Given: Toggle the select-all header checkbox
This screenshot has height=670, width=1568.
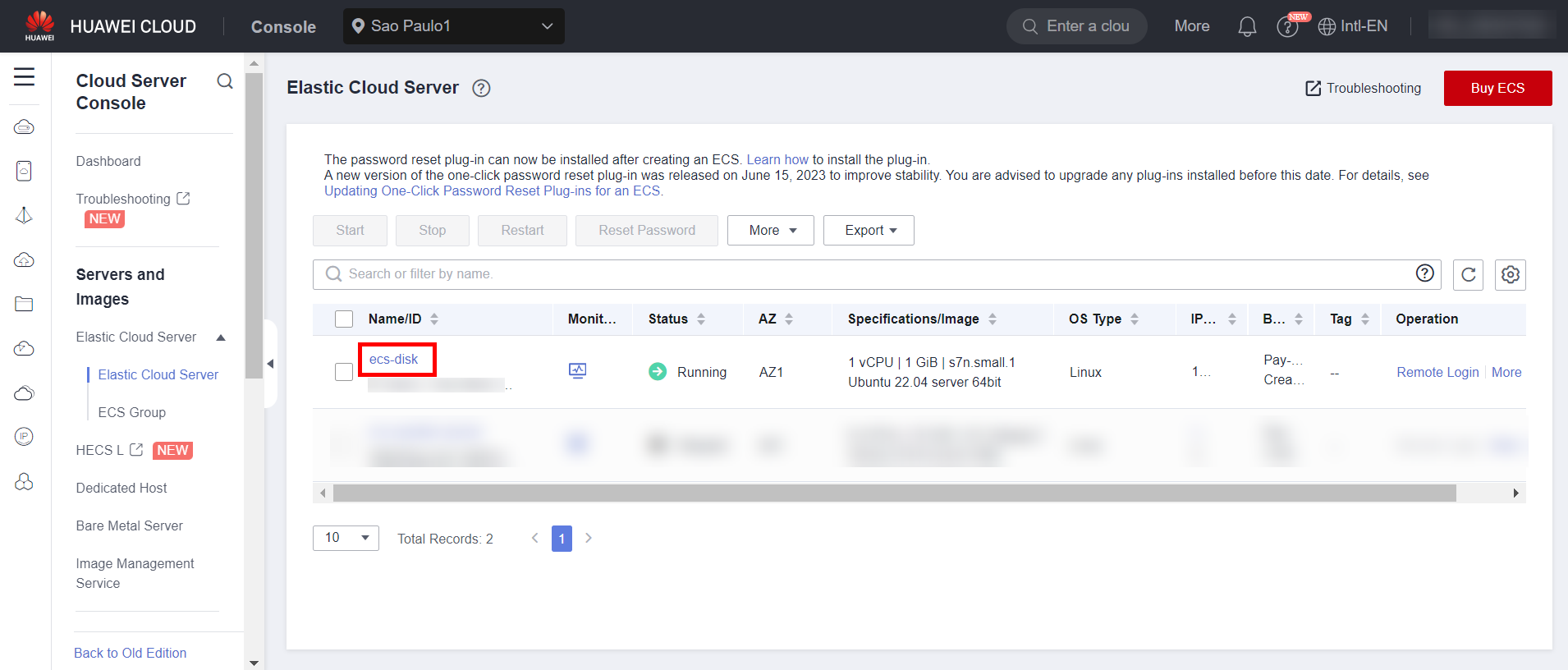Looking at the screenshot, I should 344,319.
